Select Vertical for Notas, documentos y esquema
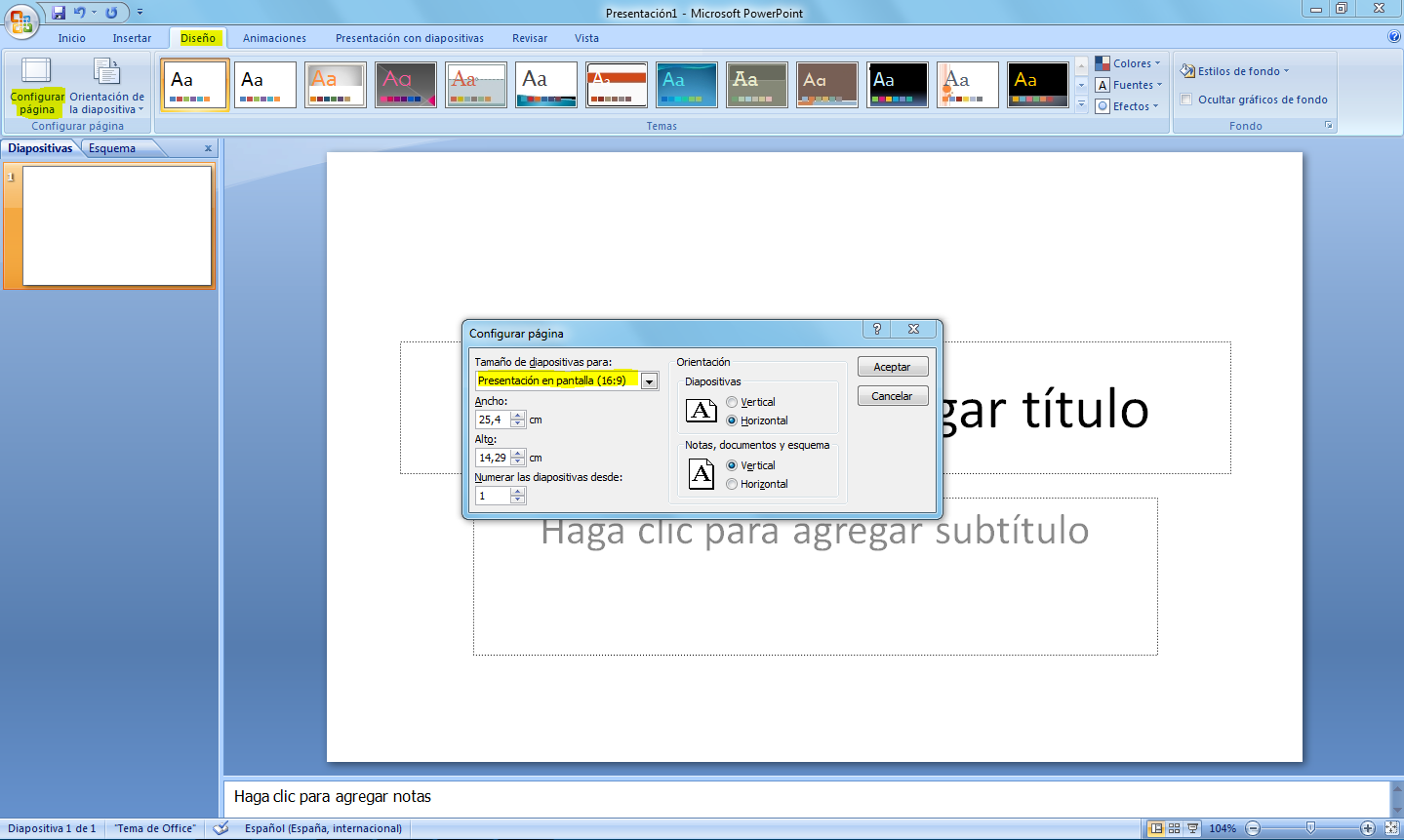The height and width of the screenshot is (840, 1404). coord(732,465)
